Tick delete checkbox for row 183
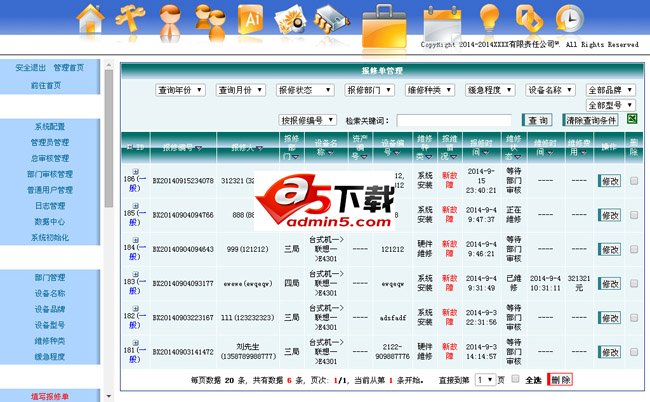 (634, 283)
